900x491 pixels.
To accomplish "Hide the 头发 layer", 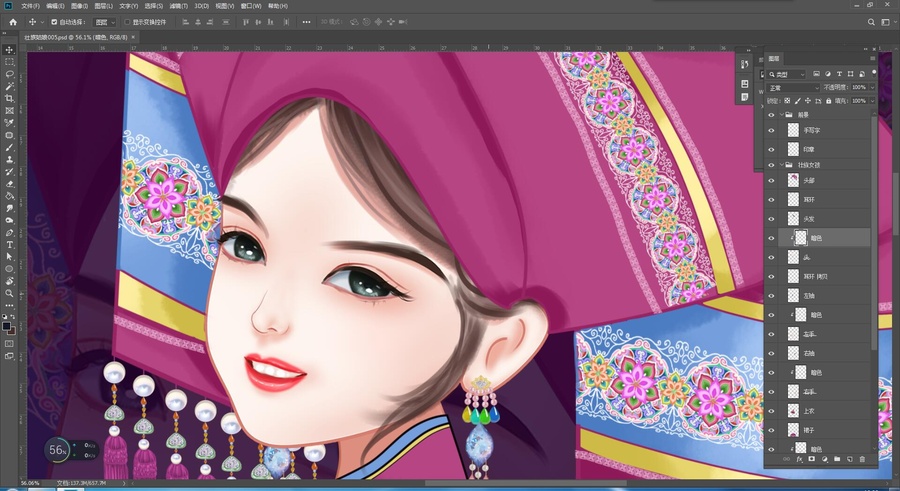I will 771,219.
